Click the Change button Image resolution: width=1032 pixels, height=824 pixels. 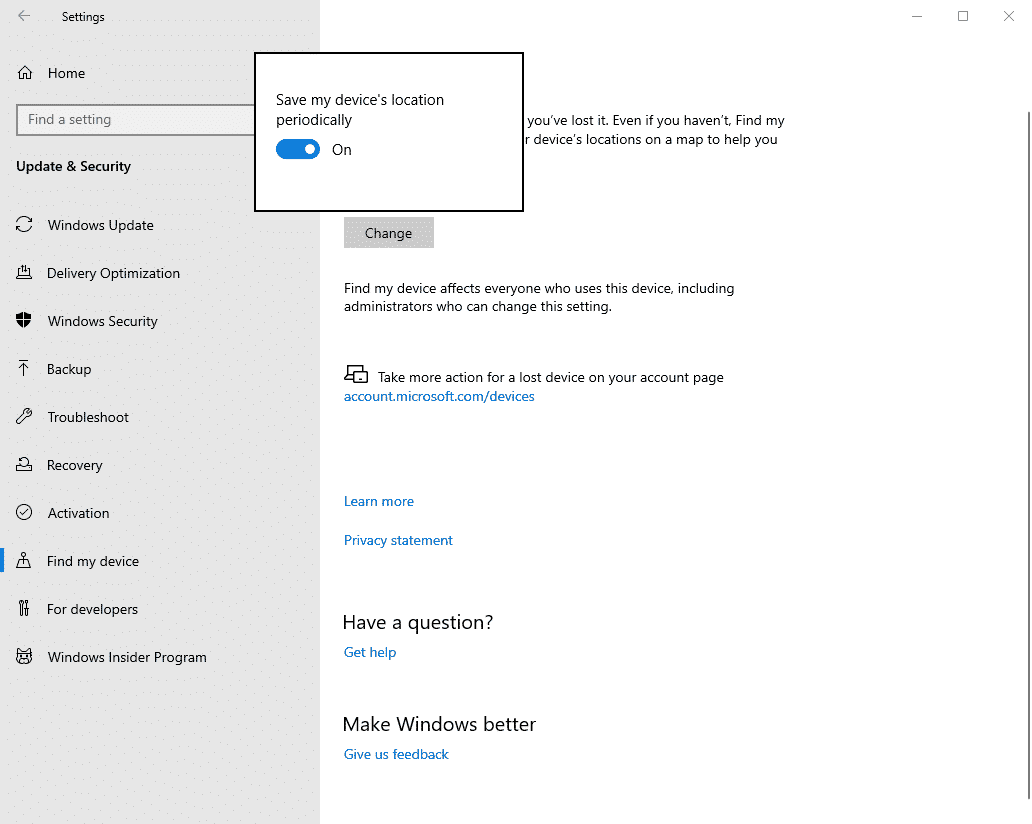388,232
